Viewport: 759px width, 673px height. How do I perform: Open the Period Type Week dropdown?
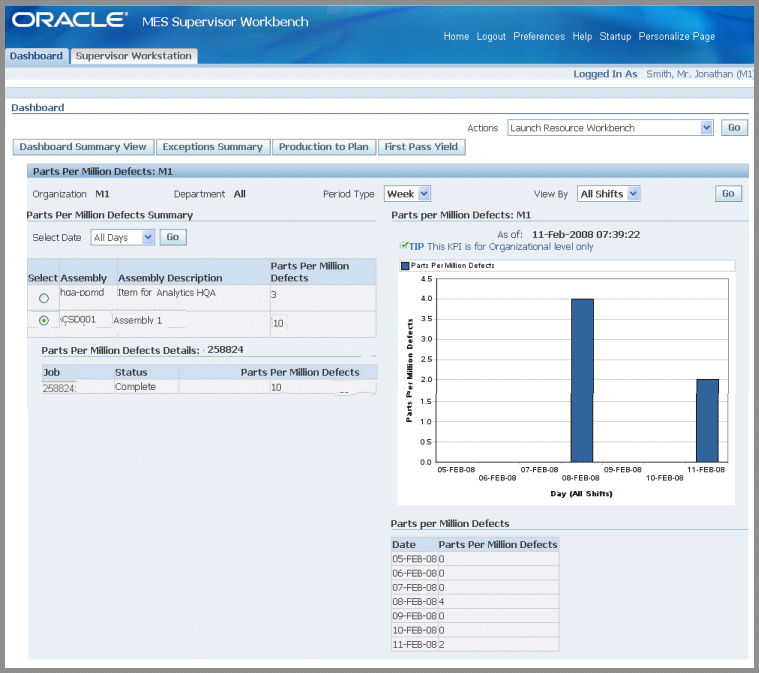coord(408,194)
